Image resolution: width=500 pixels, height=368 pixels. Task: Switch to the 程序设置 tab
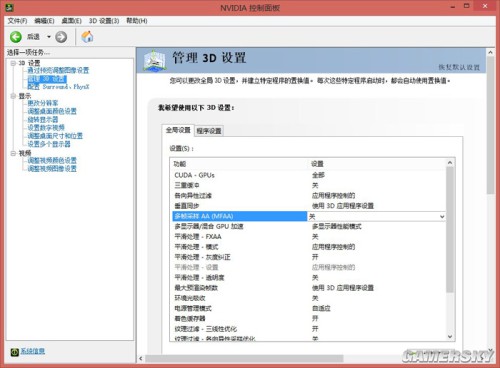click(209, 131)
